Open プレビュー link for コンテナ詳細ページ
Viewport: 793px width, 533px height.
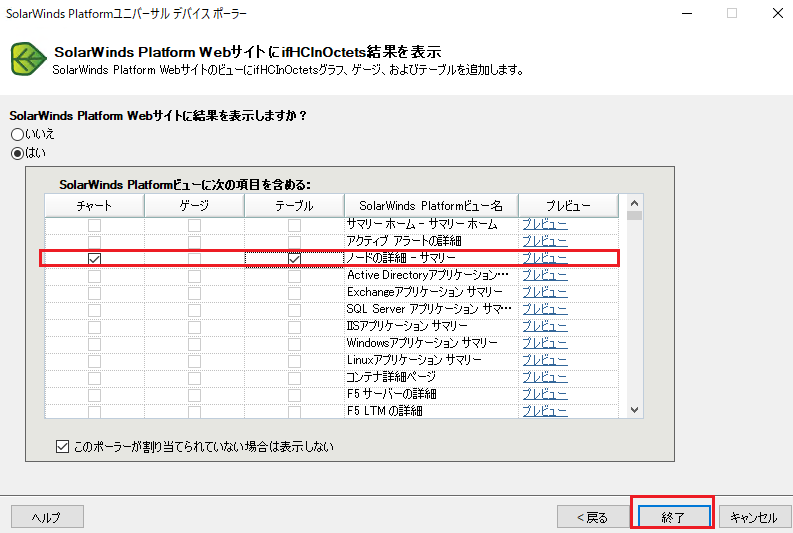545,377
